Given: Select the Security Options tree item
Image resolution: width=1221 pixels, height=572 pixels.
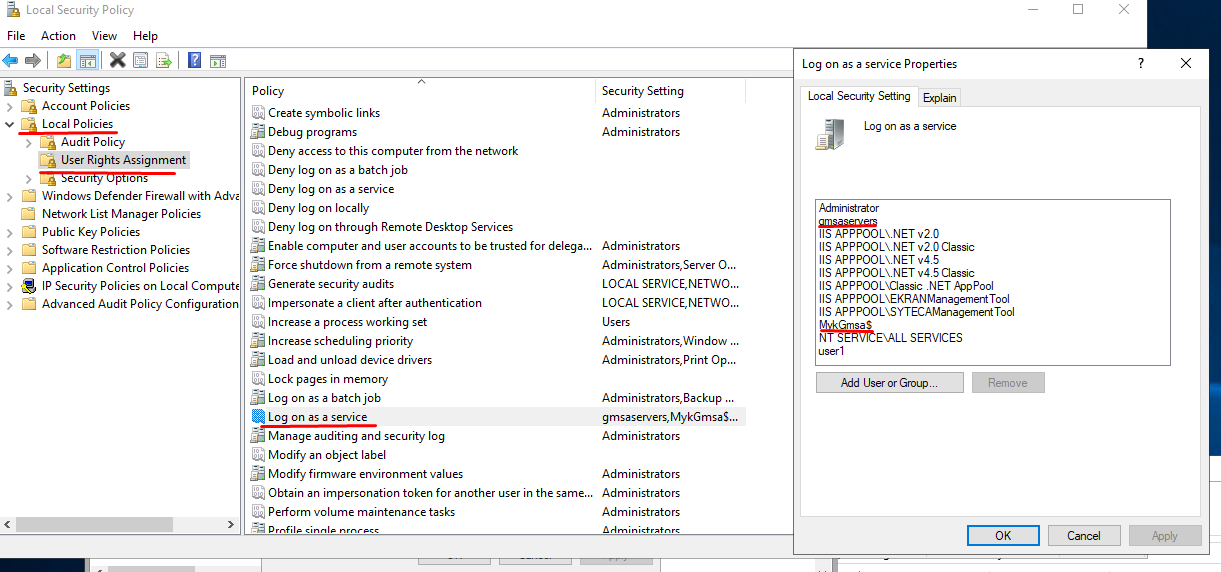Looking at the screenshot, I should tap(104, 178).
